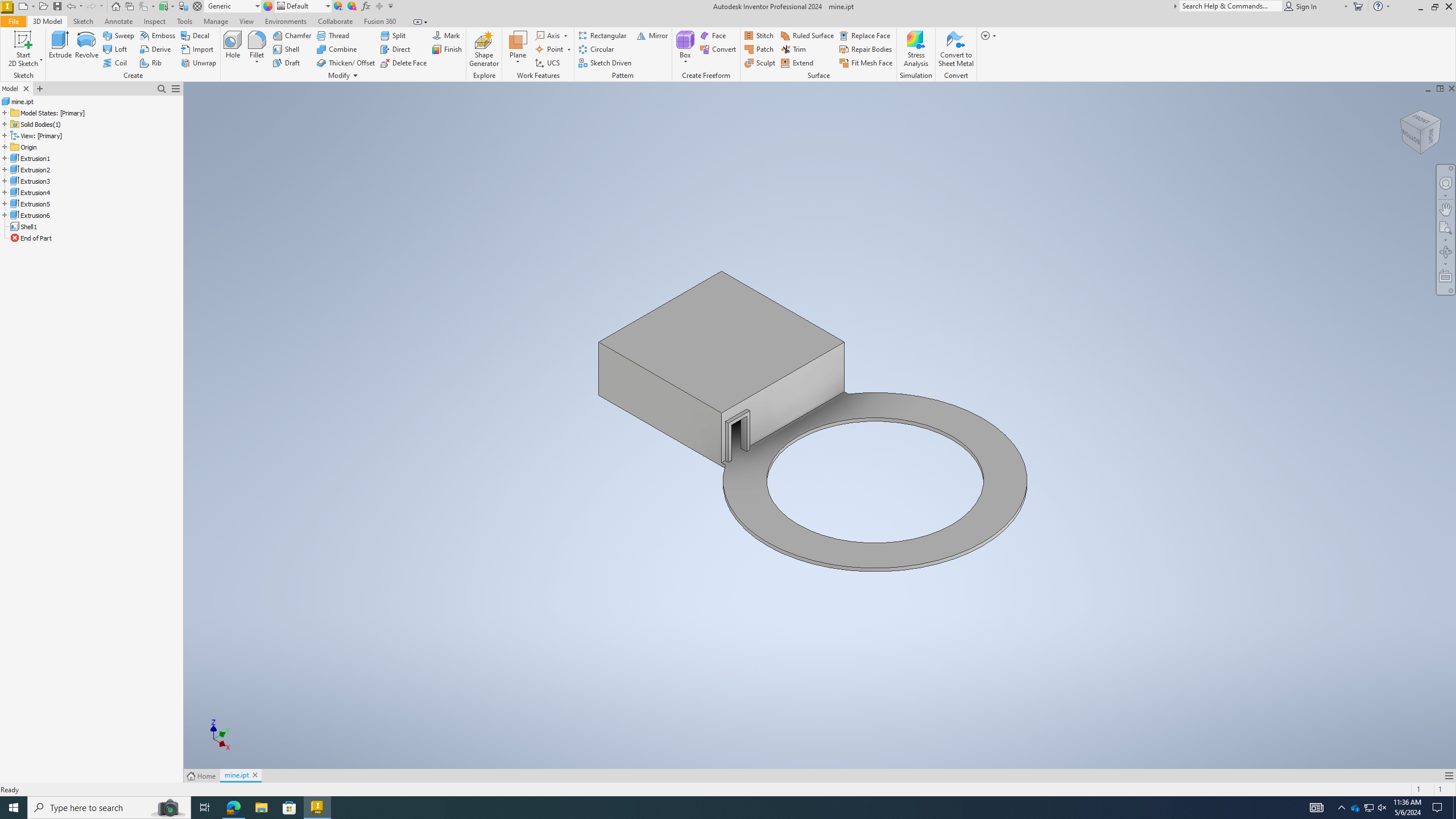1456x819 pixels.
Task: Select the Revolve tool
Action: pos(86,45)
